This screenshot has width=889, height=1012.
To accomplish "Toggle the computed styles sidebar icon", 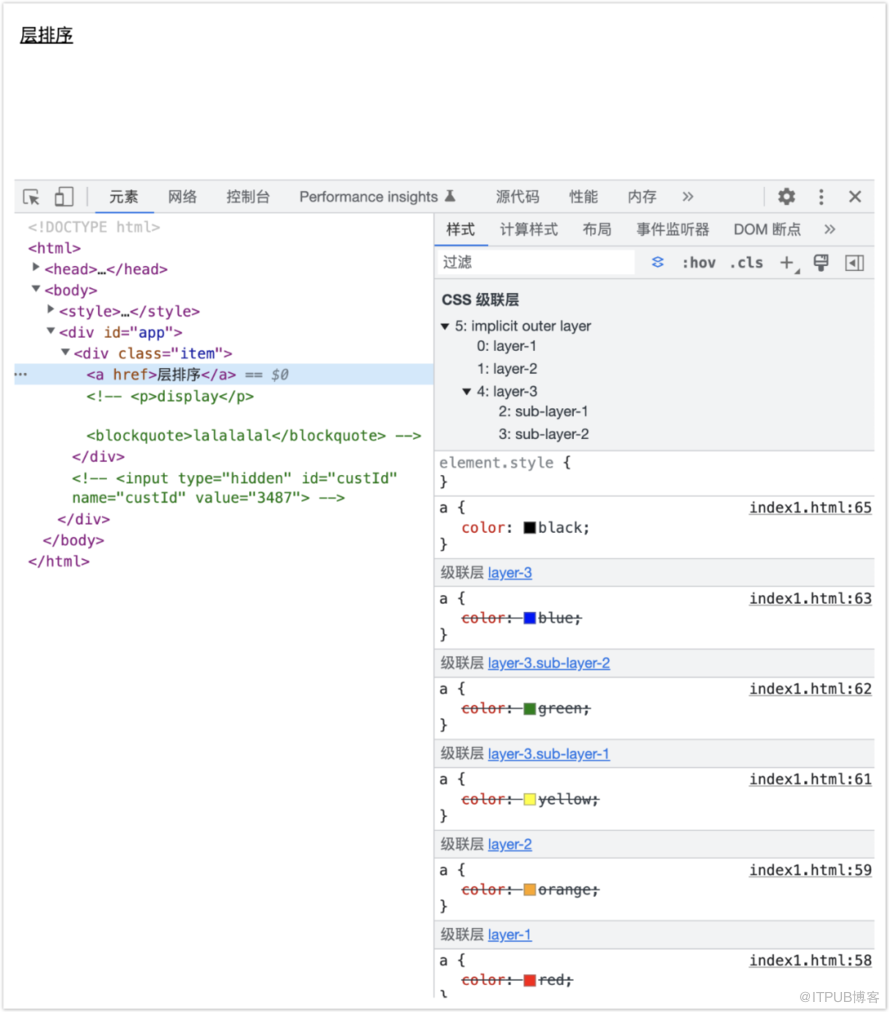I will pos(854,263).
